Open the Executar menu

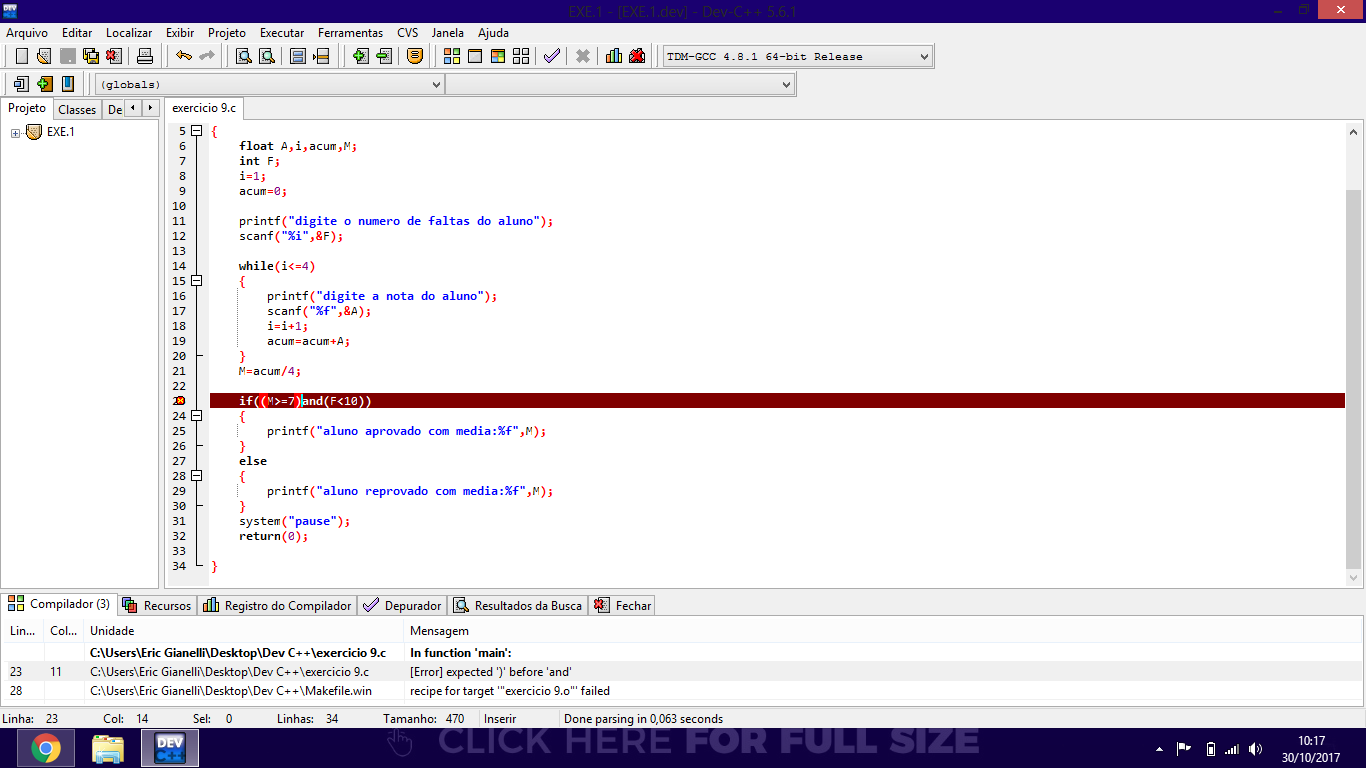tap(282, 33)
